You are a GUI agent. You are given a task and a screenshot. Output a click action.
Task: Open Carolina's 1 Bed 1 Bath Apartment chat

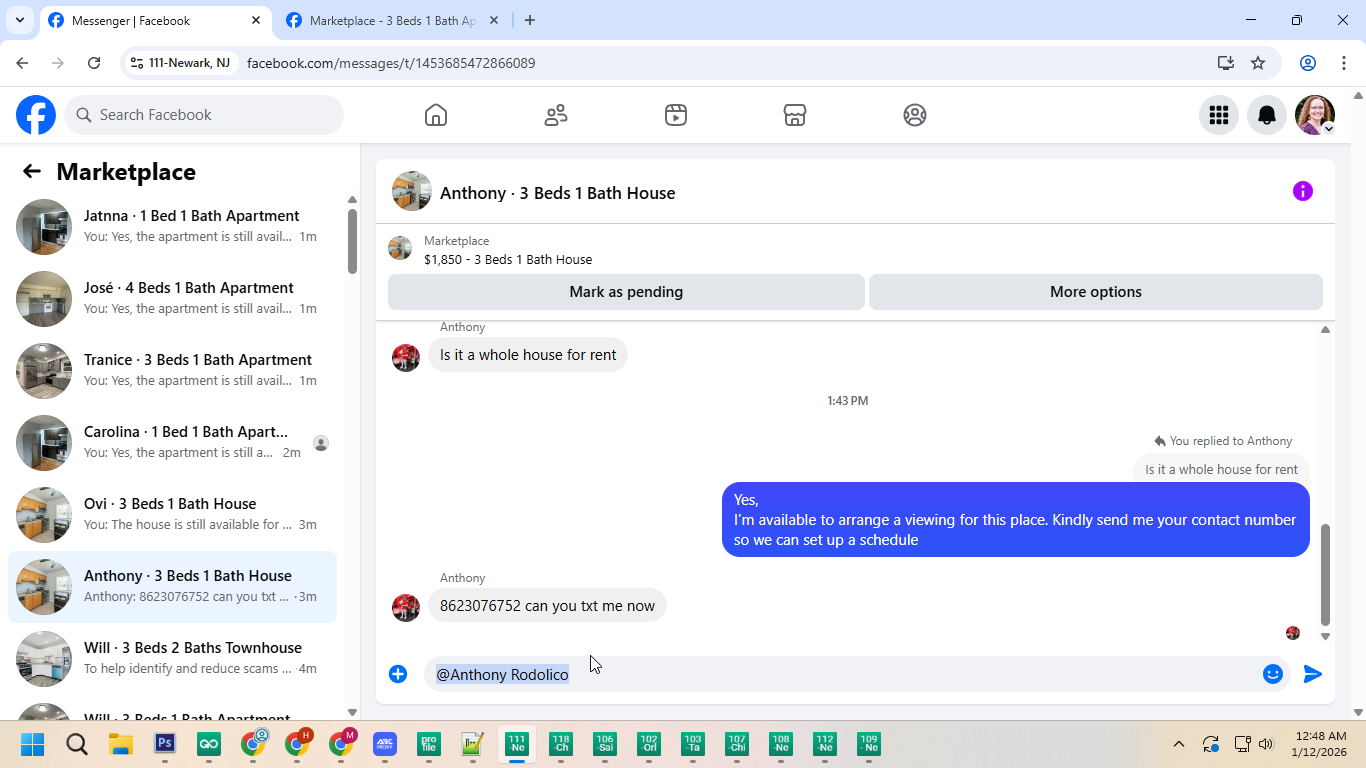pyautogui.click(x=172, y=443)
